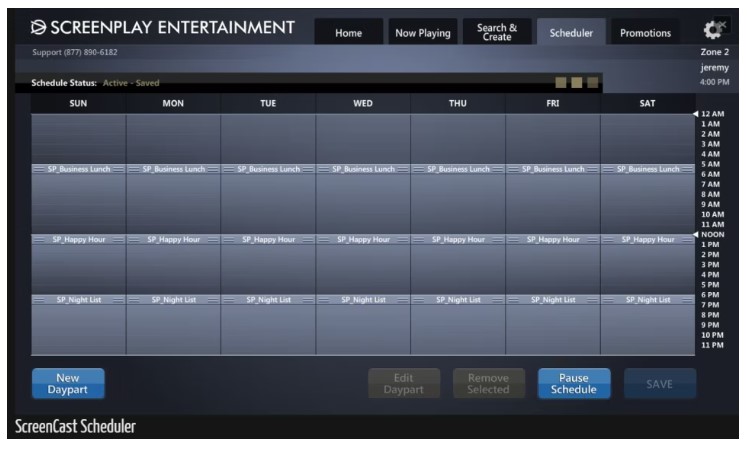Click the 5 AM time label

pos(710,164)
